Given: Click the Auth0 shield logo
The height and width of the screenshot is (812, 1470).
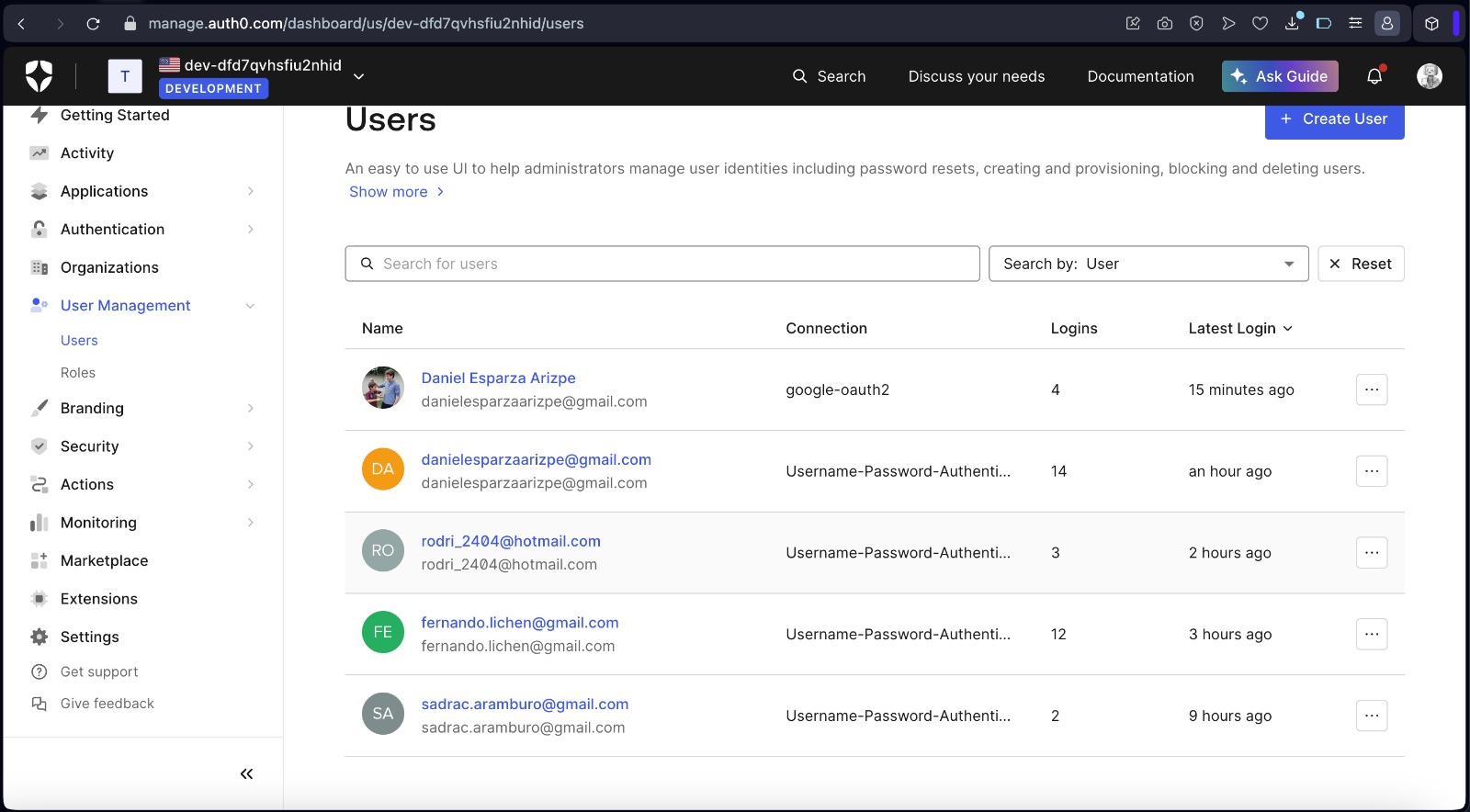Looking at the screenshot, I should coord(39,76).
